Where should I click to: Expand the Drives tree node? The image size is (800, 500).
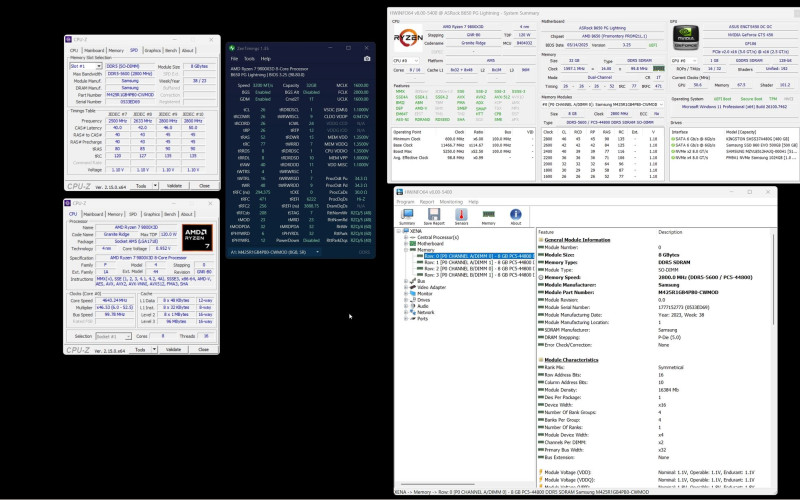click(x=406, y=300)
